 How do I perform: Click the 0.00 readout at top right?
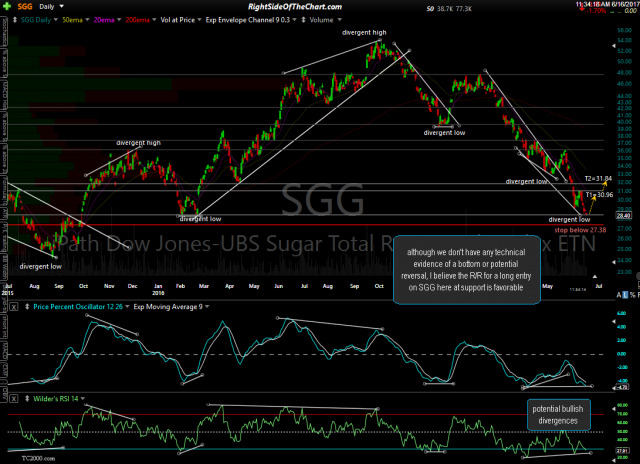(630, 11)
